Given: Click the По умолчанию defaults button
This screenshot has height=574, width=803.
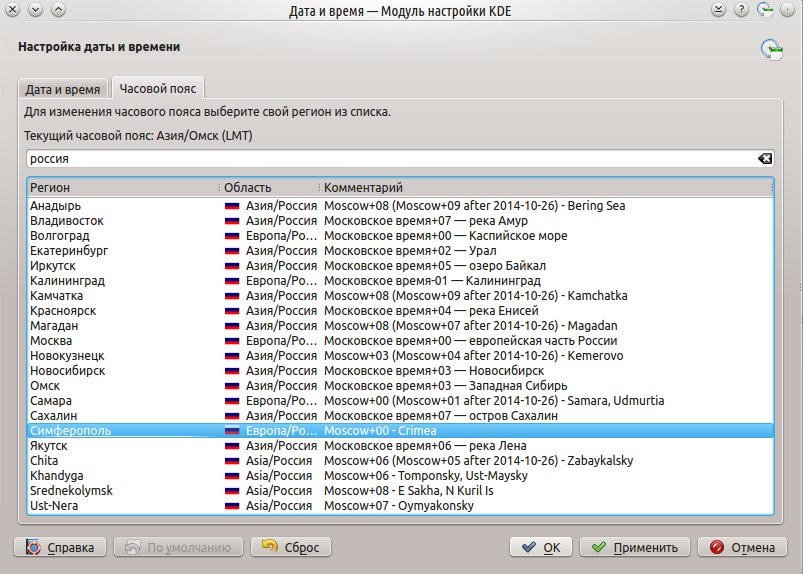Looking at the screenshot, I should pos(178,547).
